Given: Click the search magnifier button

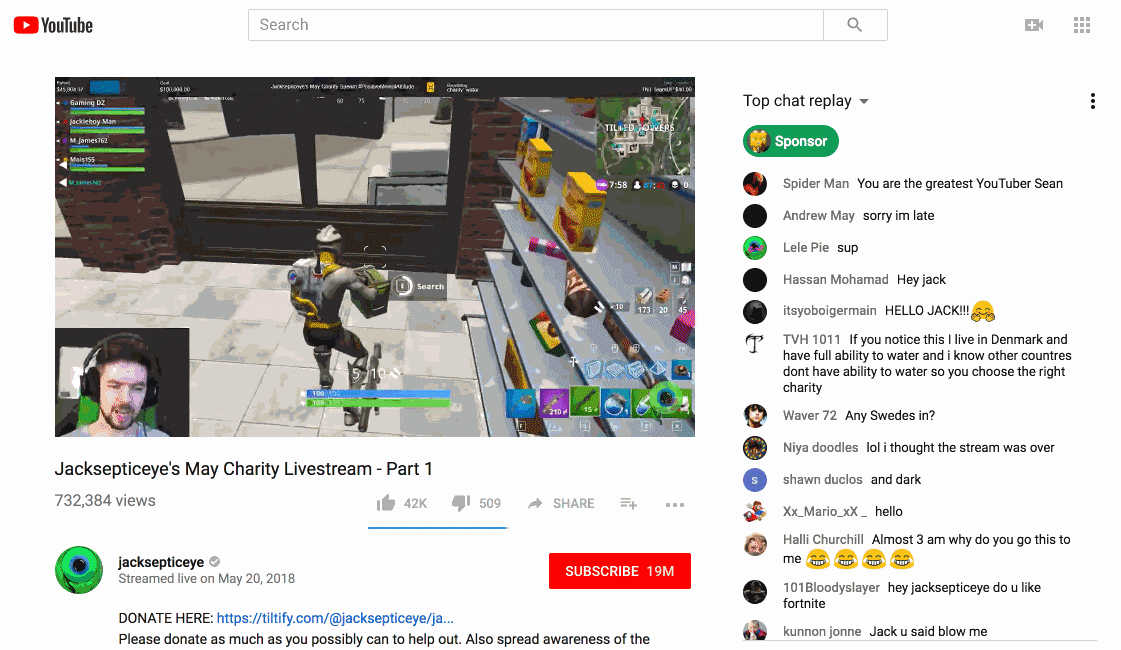Looking at the screenshot, I should click(x=855, y=25).
